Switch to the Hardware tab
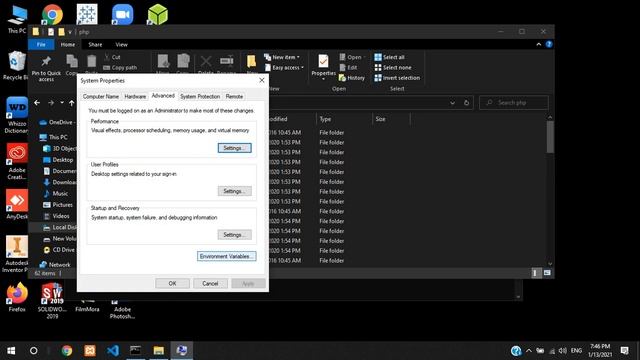This screenshot has height=360, width=640. pos(135,96)
